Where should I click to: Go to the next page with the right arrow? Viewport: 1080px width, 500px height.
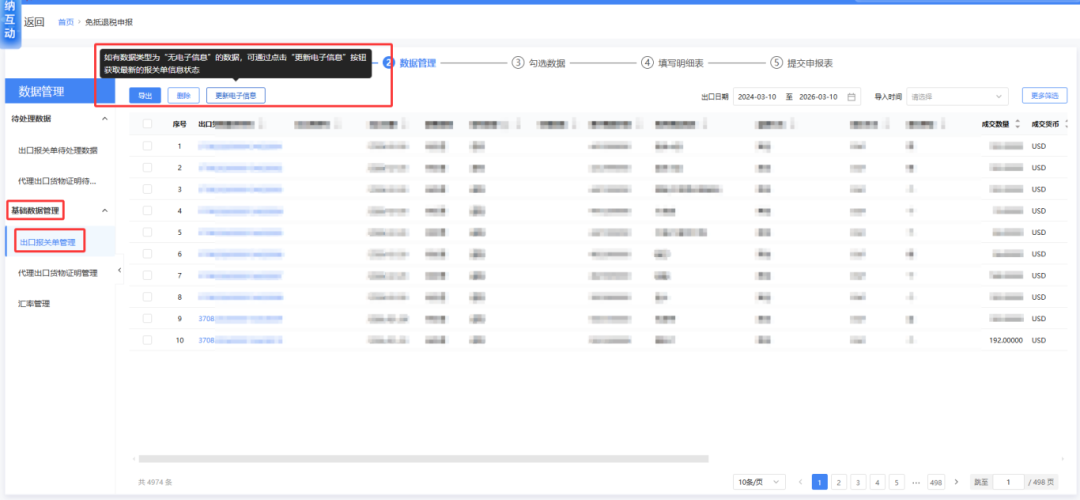[956, 482]
